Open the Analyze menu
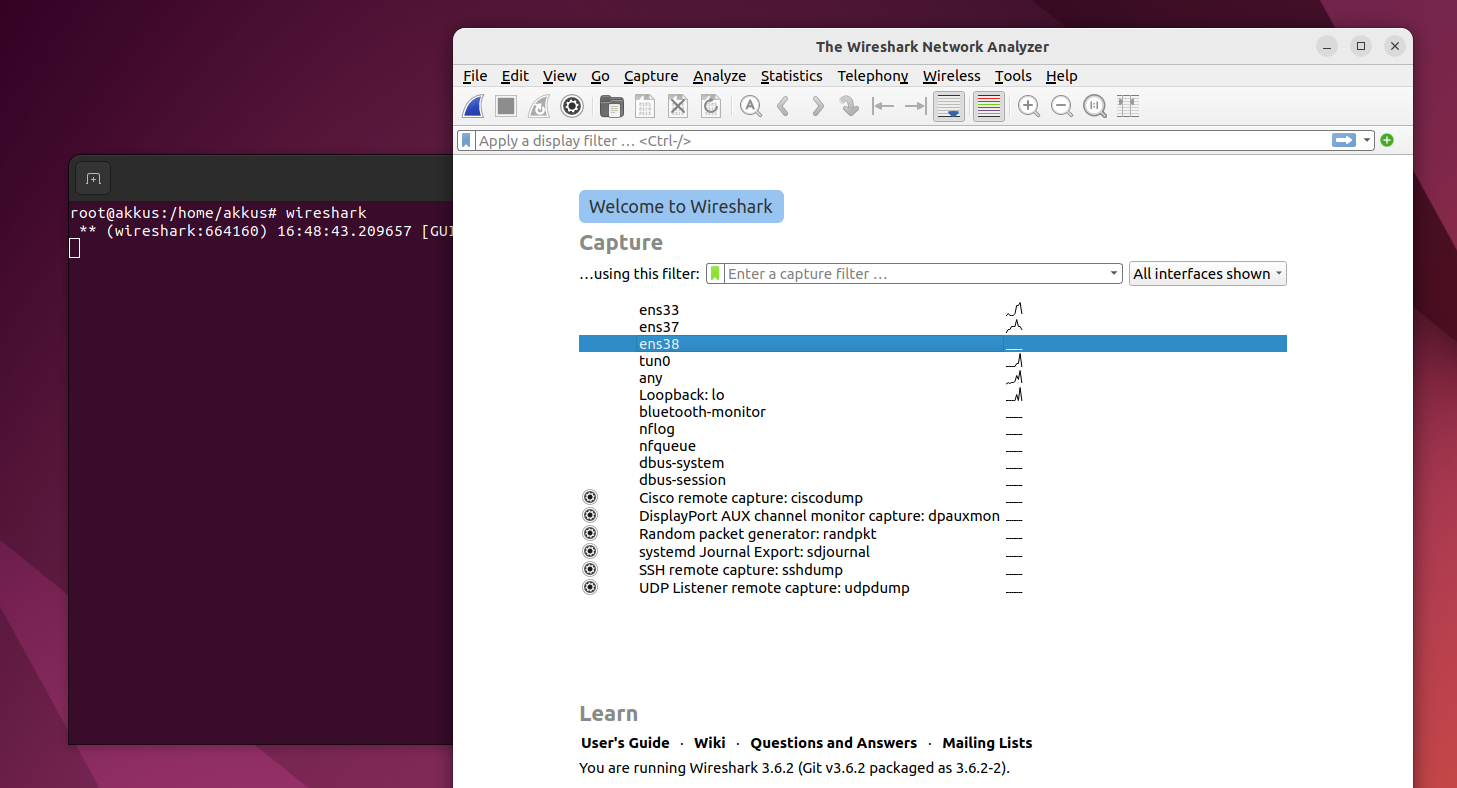The width and height of the screenshot is (1457, 788). (719, 76)
